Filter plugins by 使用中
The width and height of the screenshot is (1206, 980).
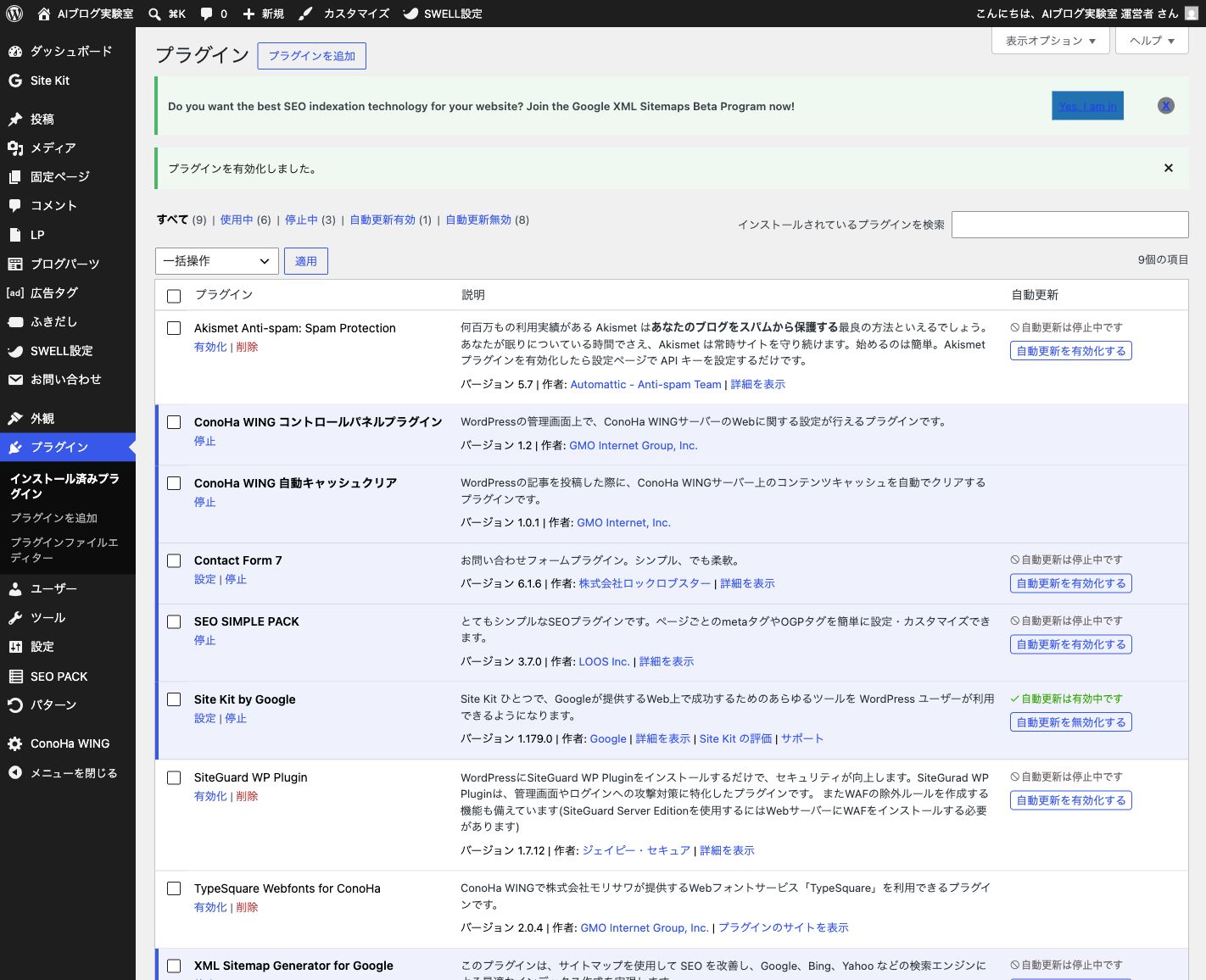coord(237,220)
